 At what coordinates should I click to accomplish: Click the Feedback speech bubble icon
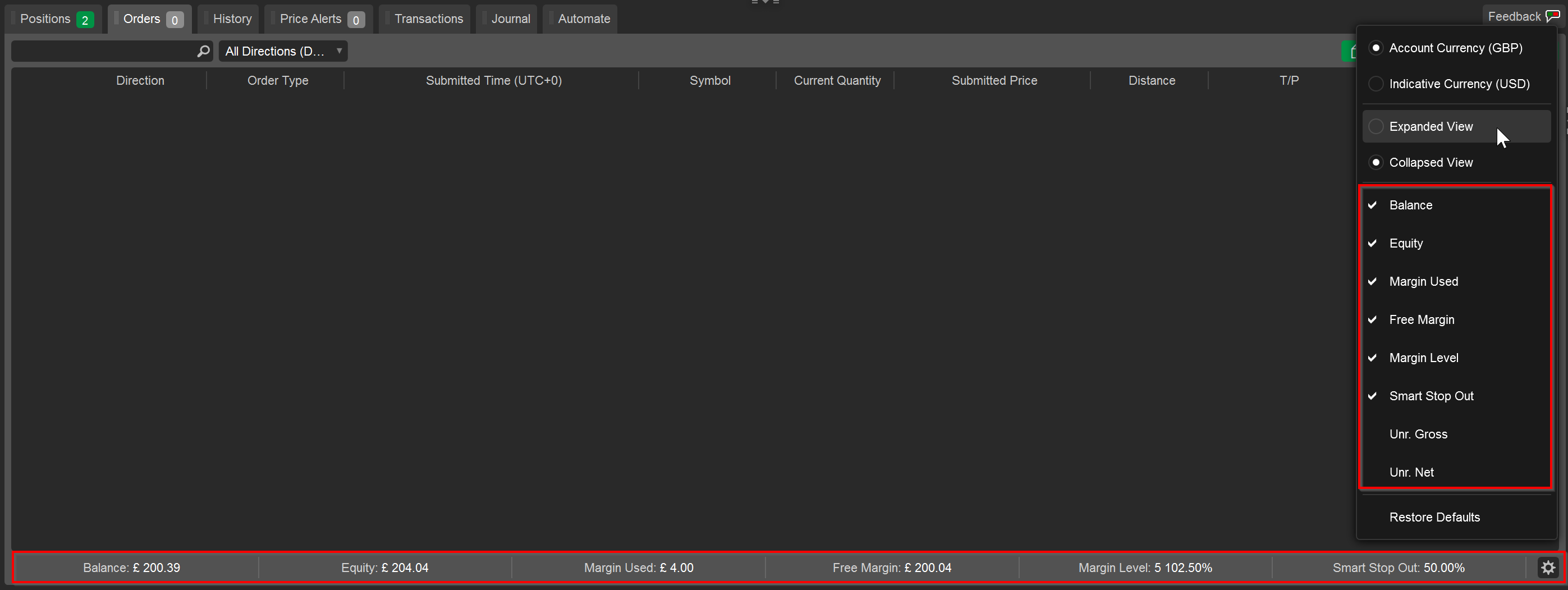coord(1553,16)
